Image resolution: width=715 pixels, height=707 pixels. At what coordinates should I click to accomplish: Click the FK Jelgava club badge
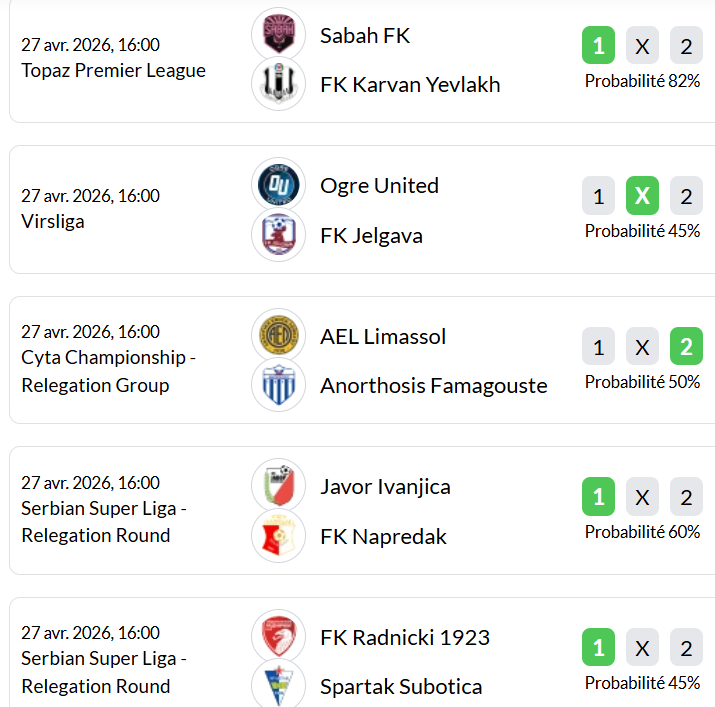[278, 236]
